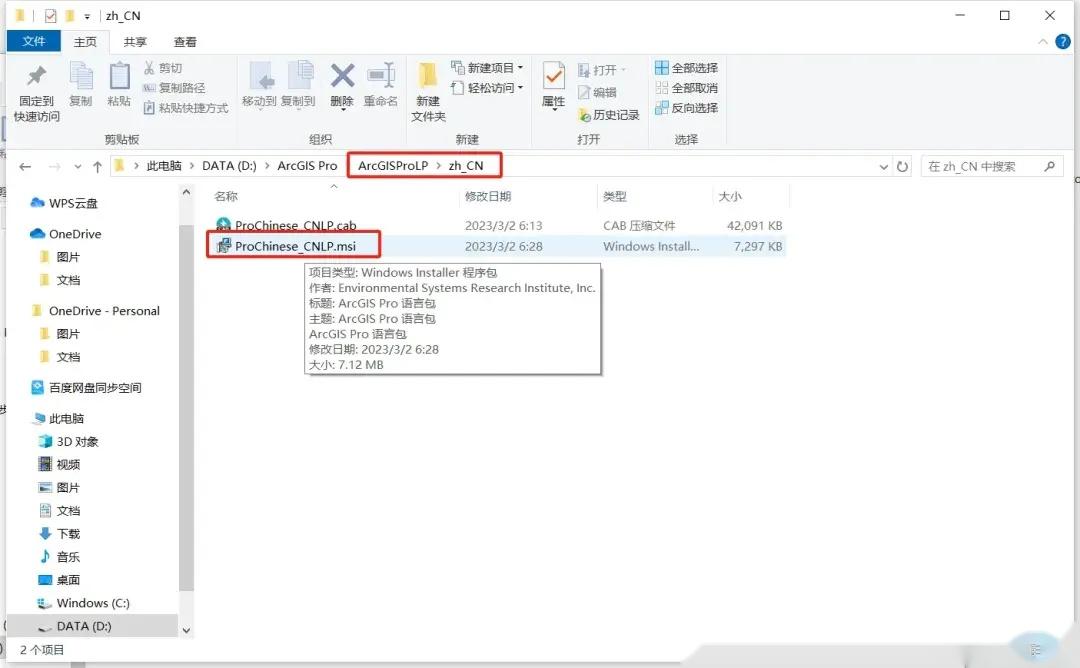The height and width of the screenshot is (668, 1080).
Task: Open the File (文件) tab
Action: click(x=34, y=41)
